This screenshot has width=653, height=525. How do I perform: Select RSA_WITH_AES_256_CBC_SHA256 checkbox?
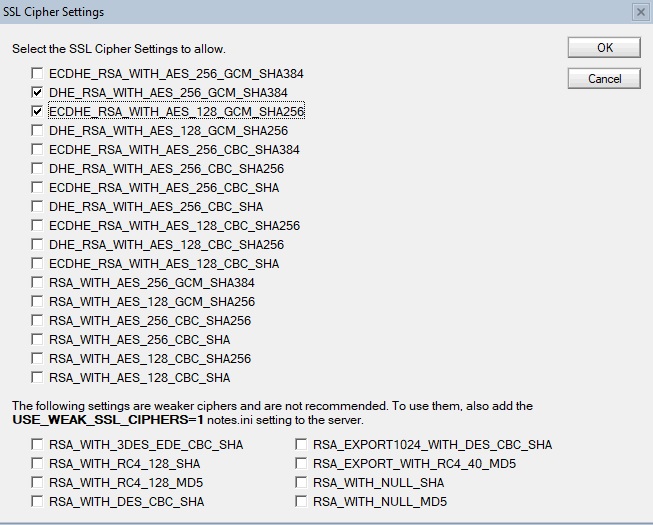(x=37, y=320)
